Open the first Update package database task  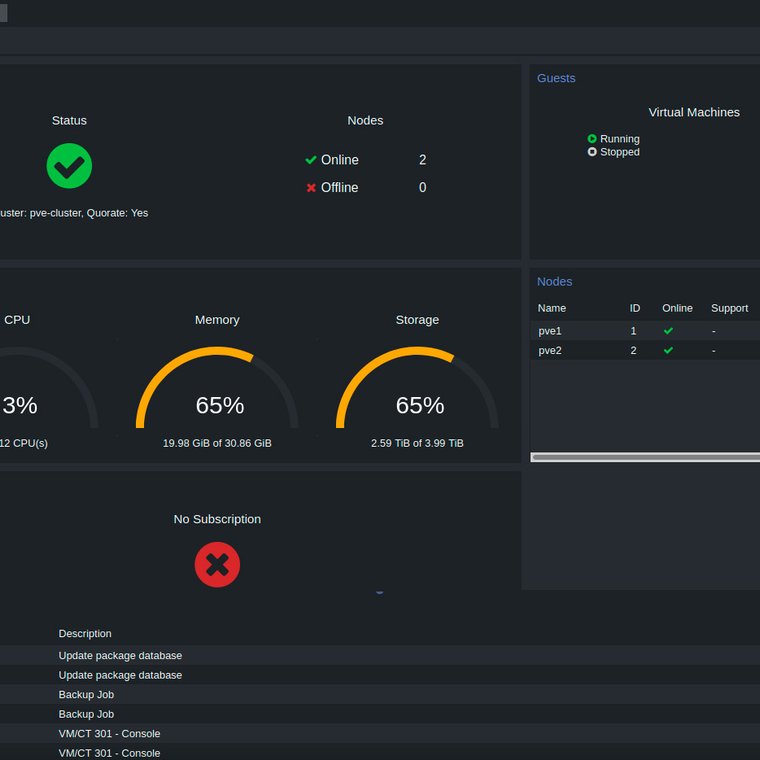(120, 655)
